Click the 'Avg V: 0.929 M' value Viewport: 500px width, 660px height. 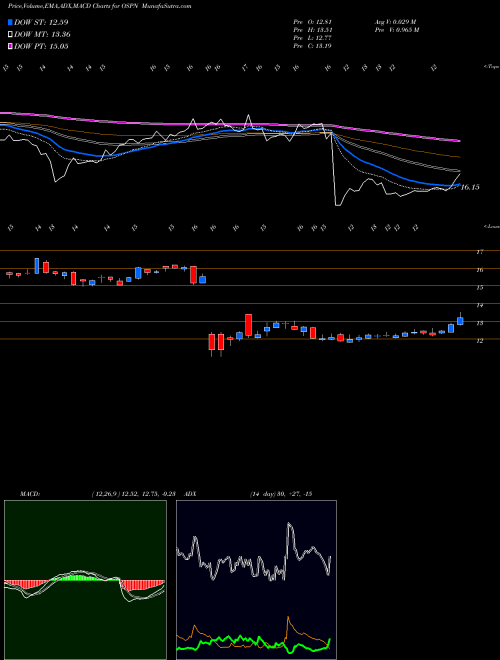(395, 22)
